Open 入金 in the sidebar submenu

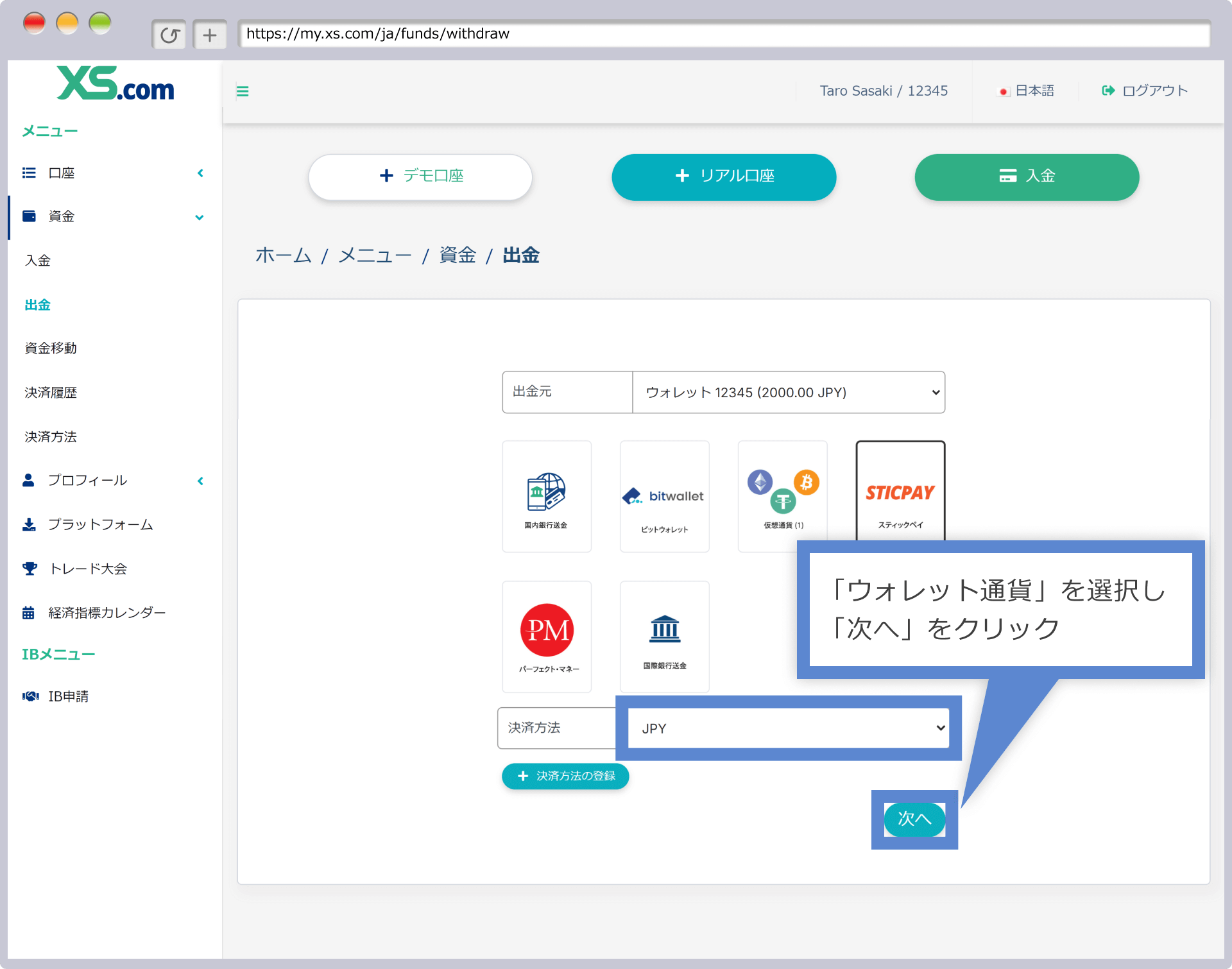click(38, 261)
